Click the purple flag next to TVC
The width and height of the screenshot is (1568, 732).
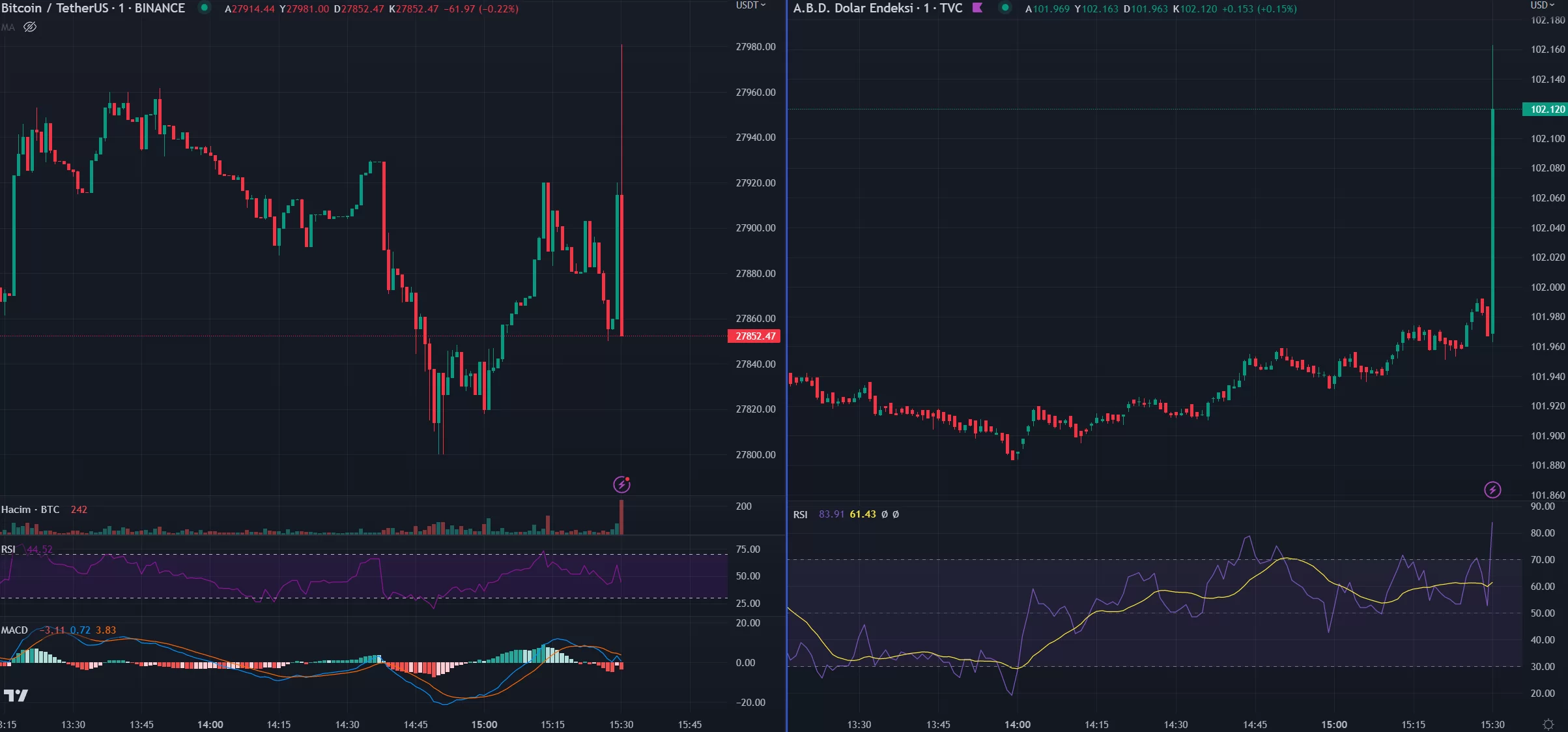click(977, 8)
